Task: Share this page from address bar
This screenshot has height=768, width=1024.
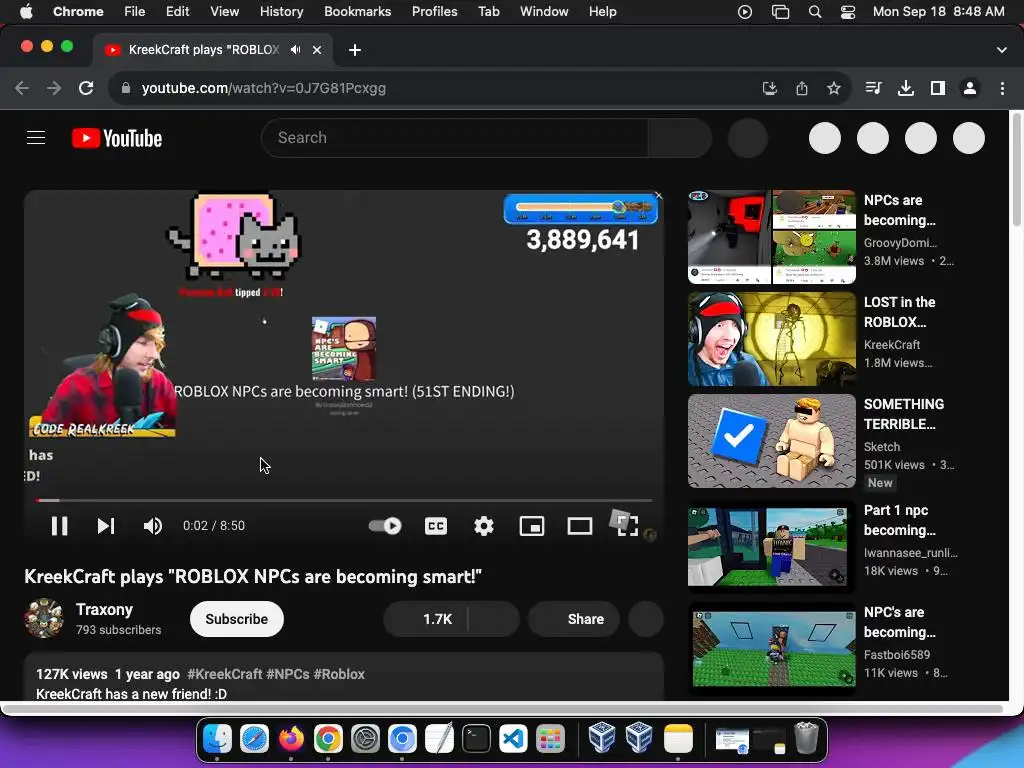Action: coord(802,88)
